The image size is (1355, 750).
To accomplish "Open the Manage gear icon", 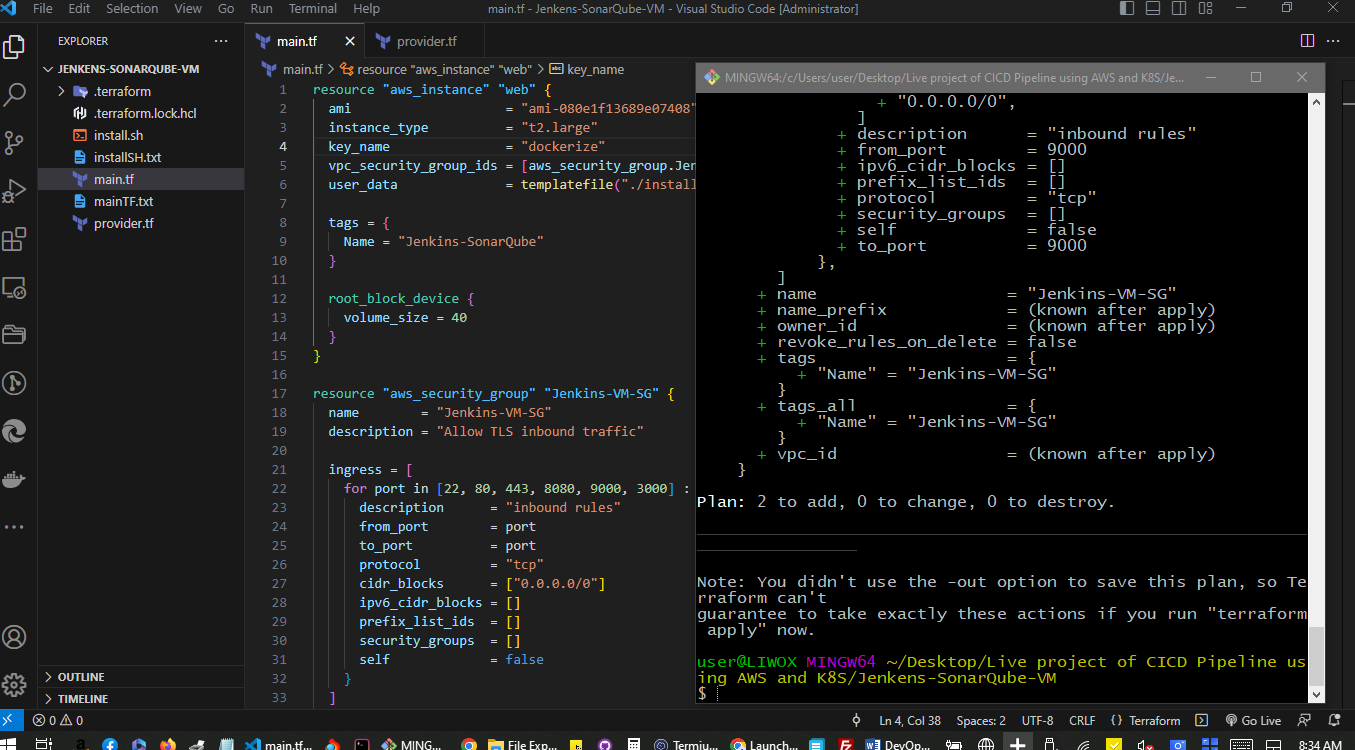I will [x=15, y=685].
